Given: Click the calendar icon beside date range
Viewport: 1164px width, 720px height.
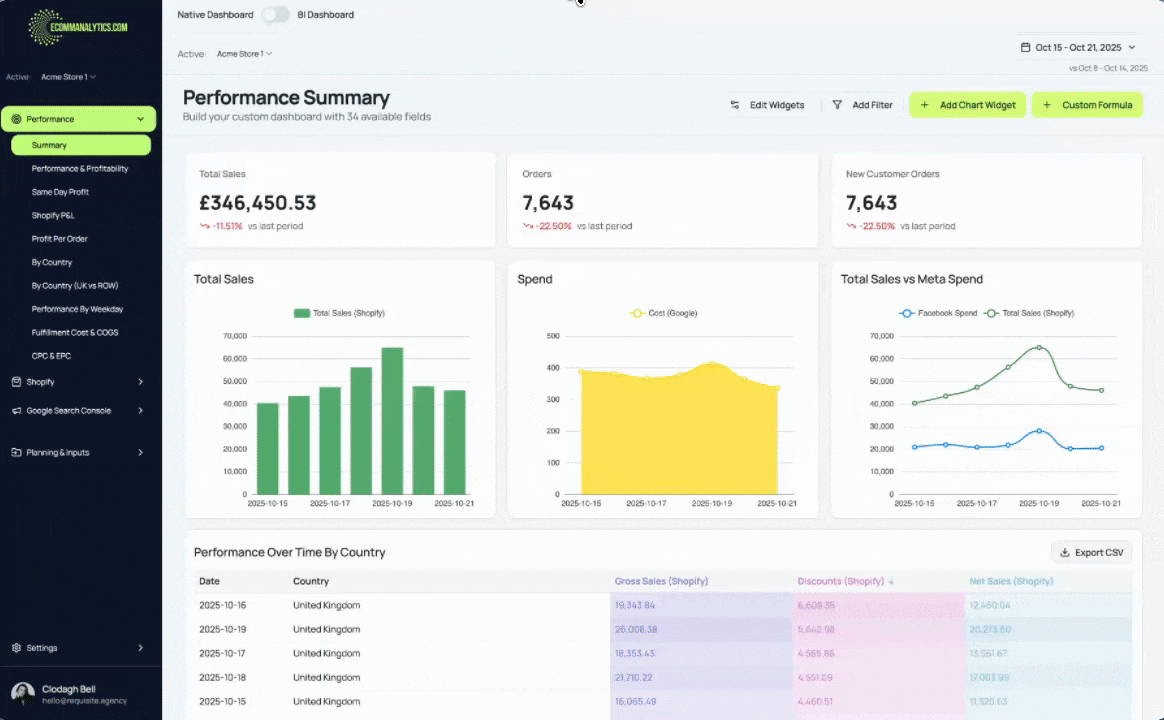Looking at the screenshot, I should point(1025,47).
